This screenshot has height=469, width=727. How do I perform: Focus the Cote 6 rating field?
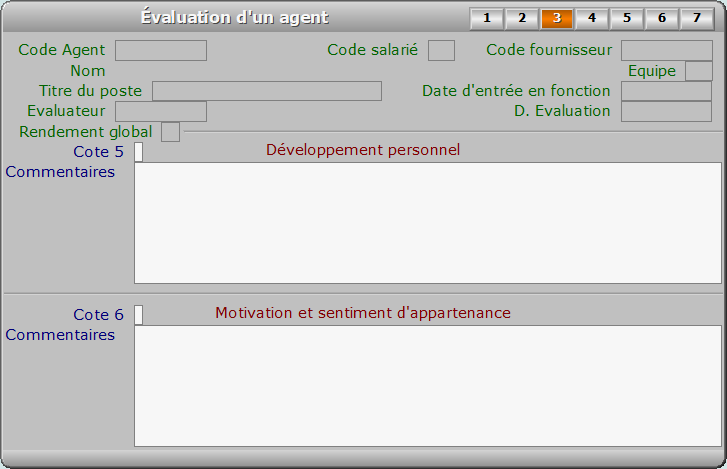(139, 315)
